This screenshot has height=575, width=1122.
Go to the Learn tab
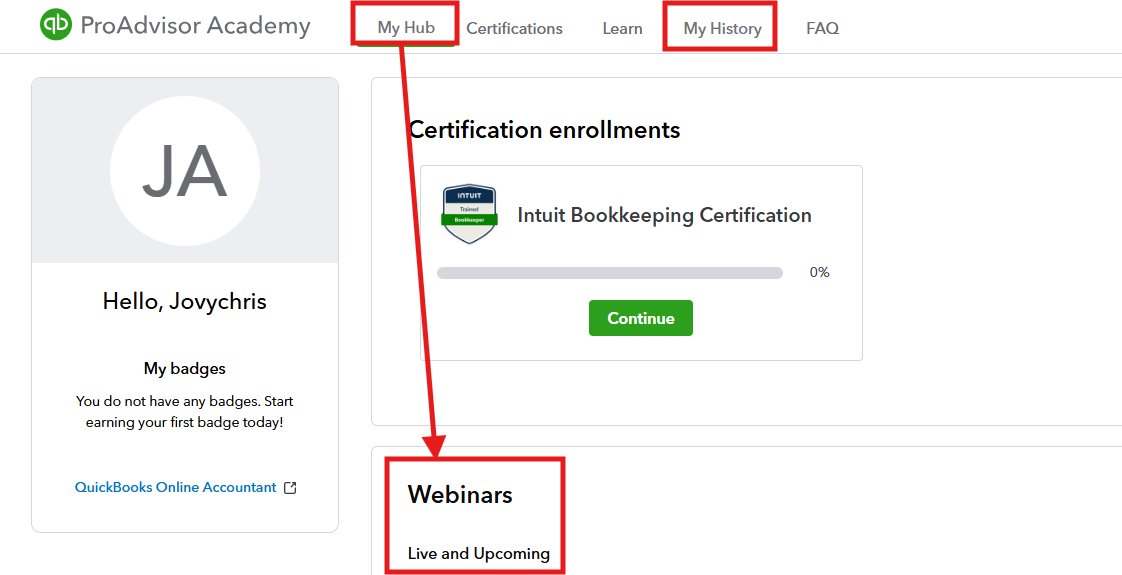click(623, 29)
